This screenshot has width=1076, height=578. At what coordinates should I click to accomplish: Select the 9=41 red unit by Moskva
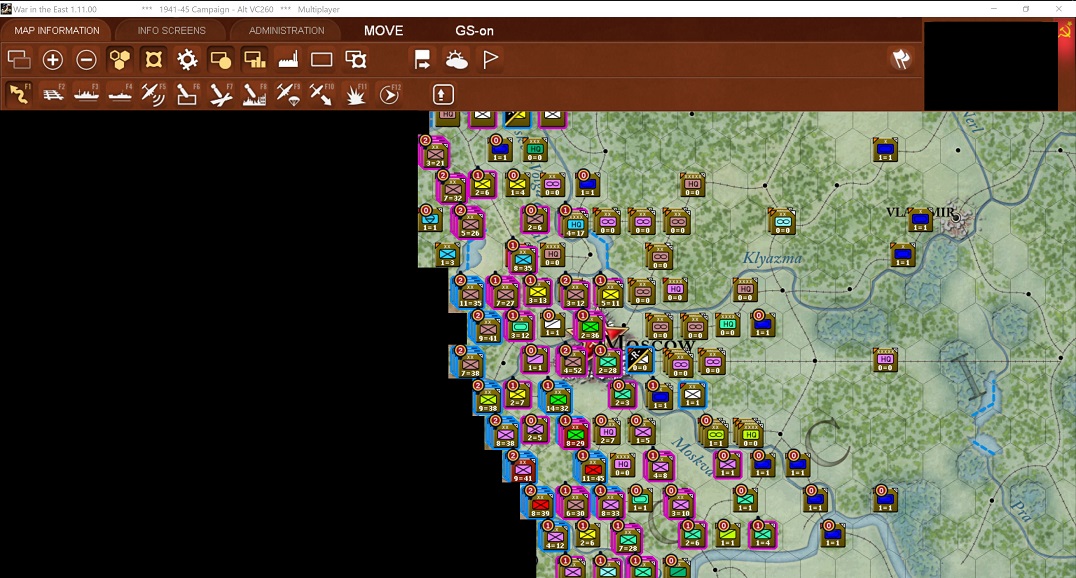pos(522,470)
